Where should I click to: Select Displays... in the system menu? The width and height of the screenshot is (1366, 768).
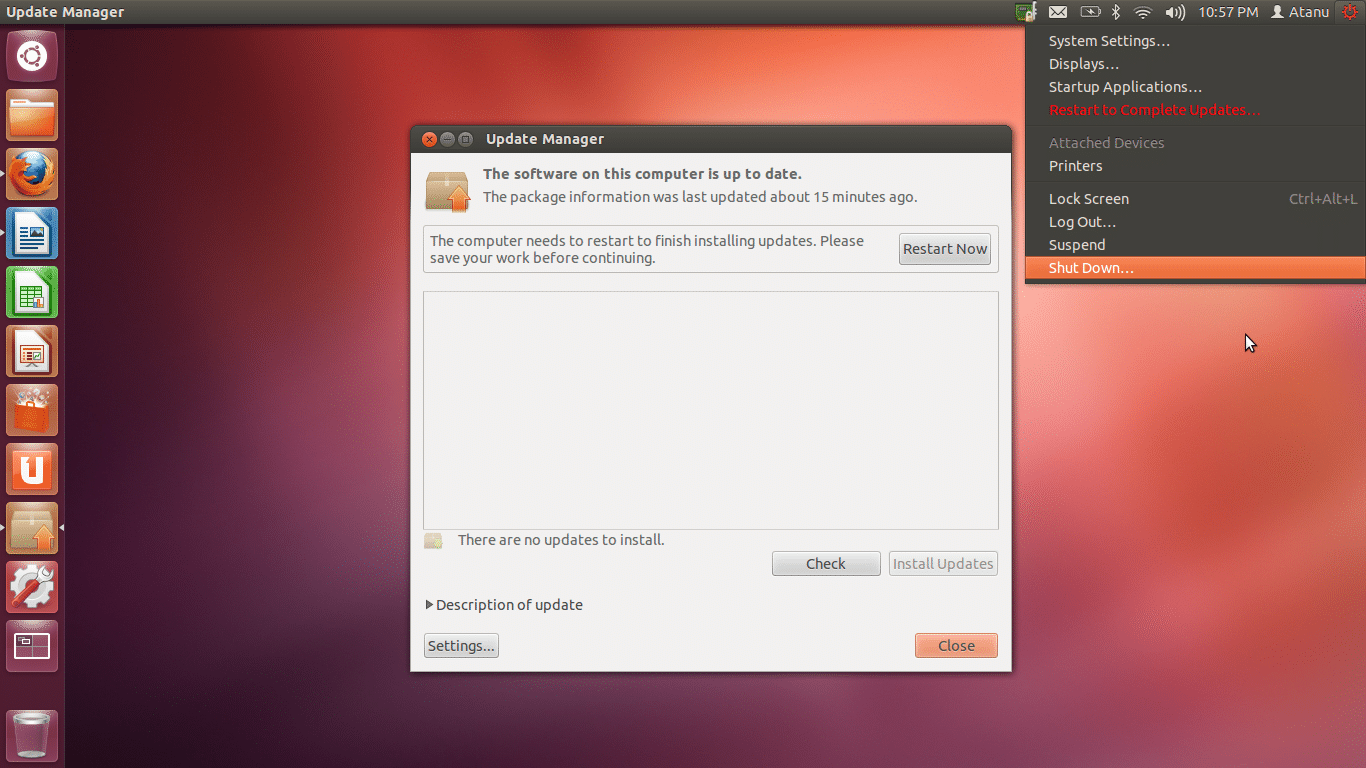[x=1195, y=64]
